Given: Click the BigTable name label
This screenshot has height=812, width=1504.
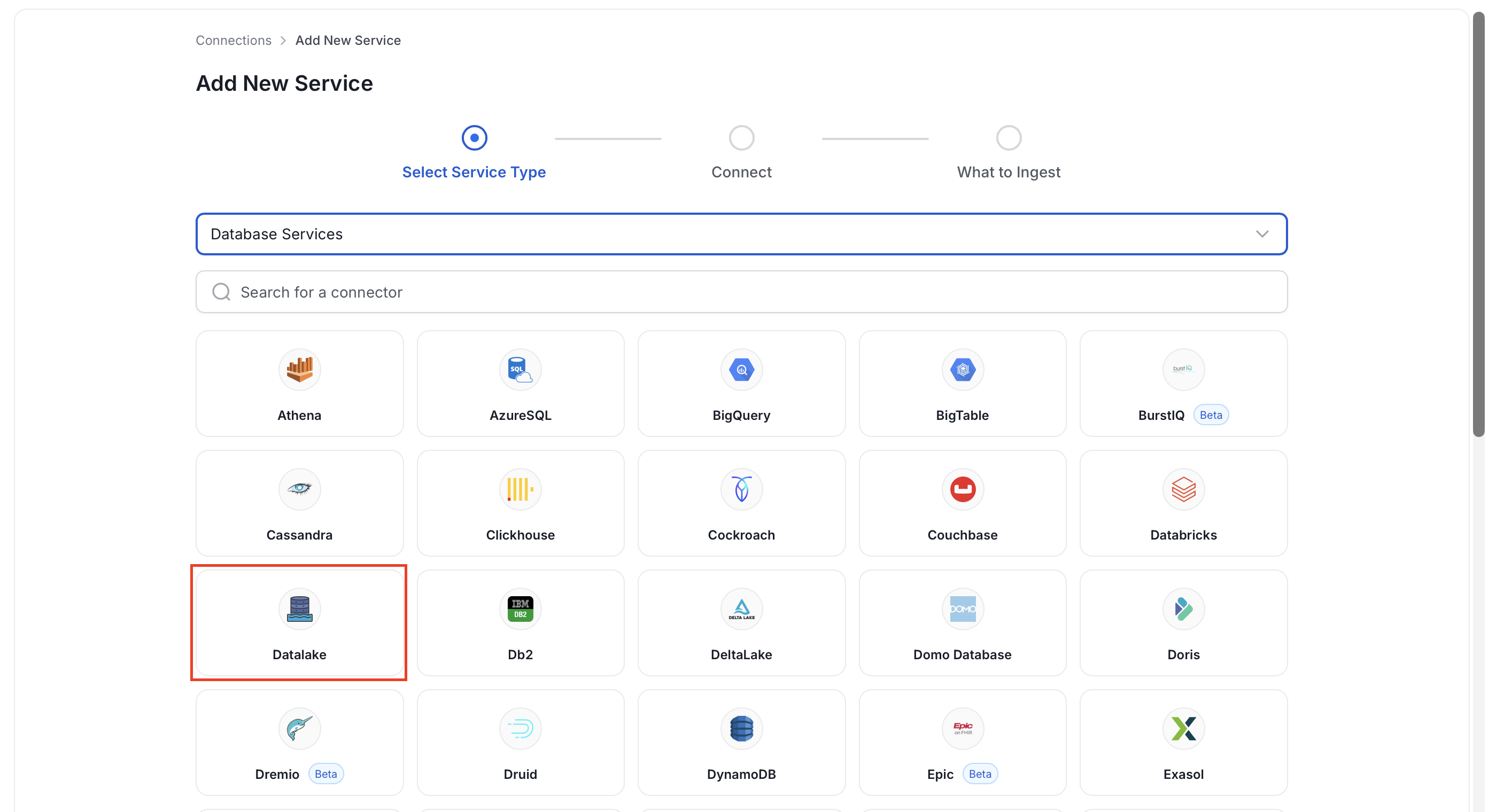Looking at the screenshot, I should 963,415.
